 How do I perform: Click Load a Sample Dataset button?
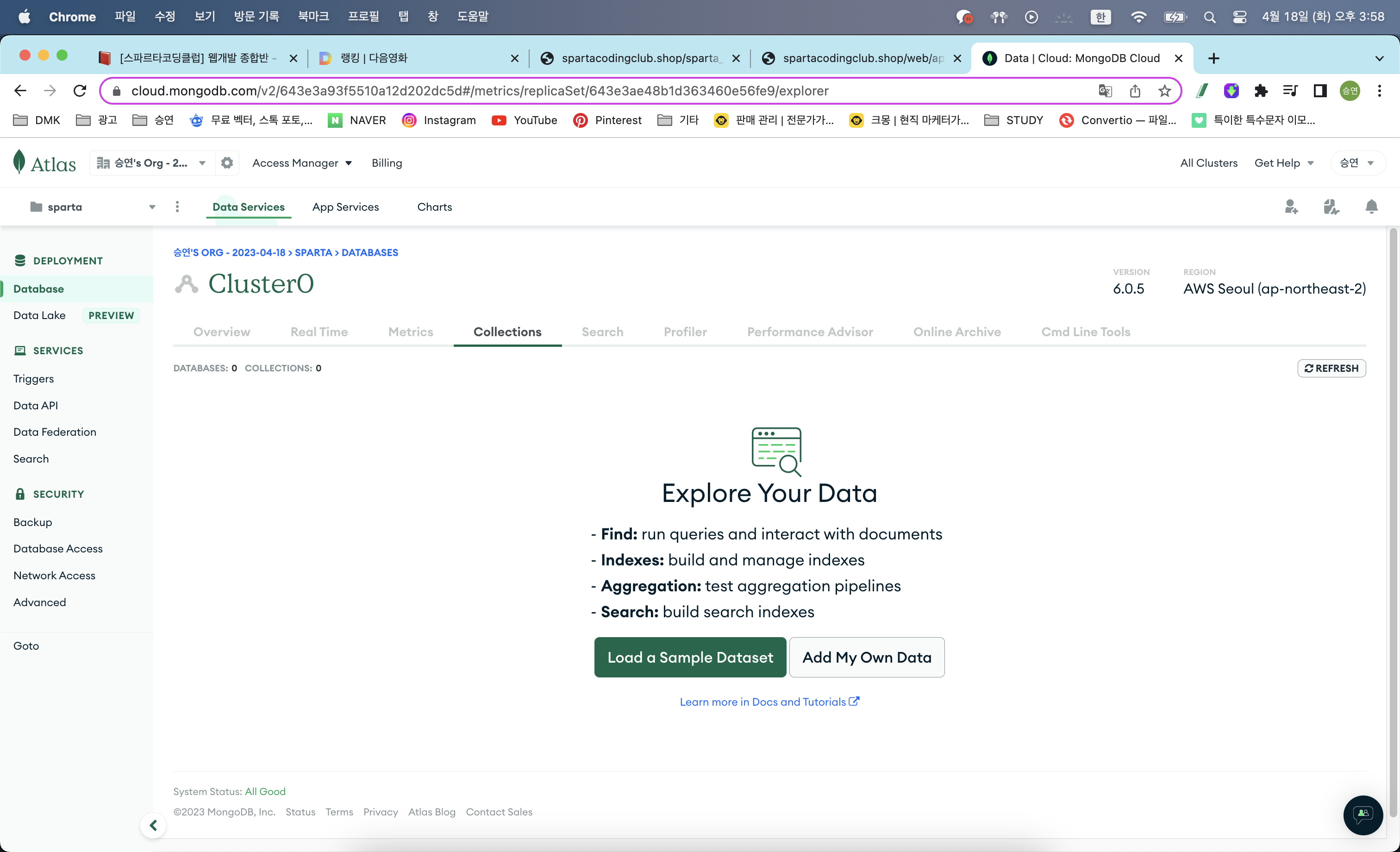click(690, 658)
